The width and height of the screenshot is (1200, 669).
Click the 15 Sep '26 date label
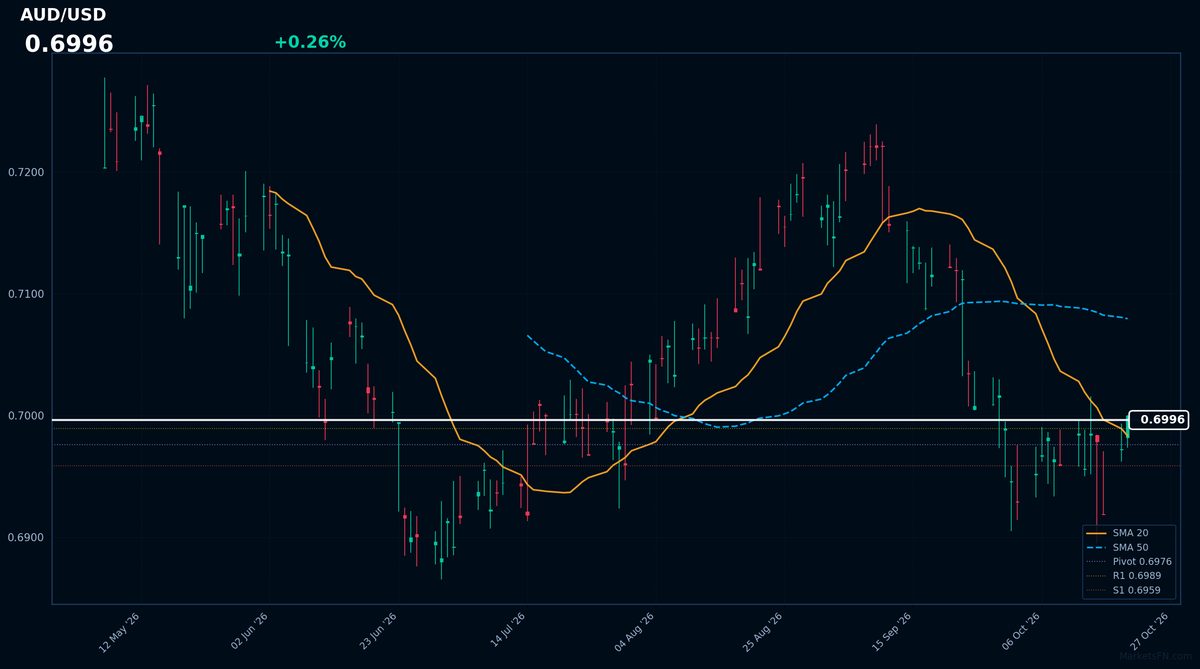click(891, 633)
